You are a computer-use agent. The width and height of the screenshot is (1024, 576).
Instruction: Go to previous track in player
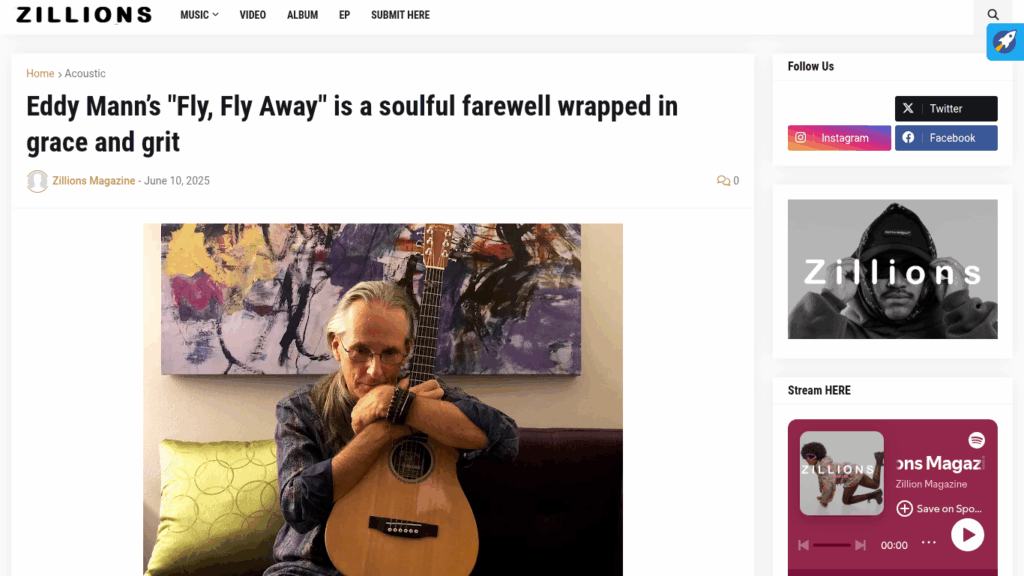pos(803,545)
